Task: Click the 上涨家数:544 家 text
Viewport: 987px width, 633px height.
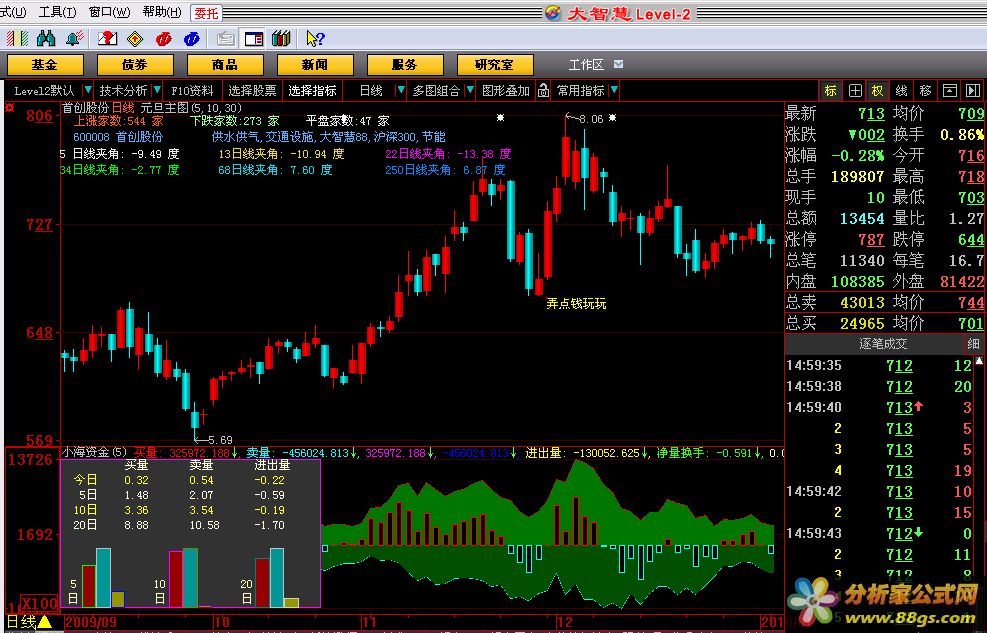Action: [x=118, y=120]
